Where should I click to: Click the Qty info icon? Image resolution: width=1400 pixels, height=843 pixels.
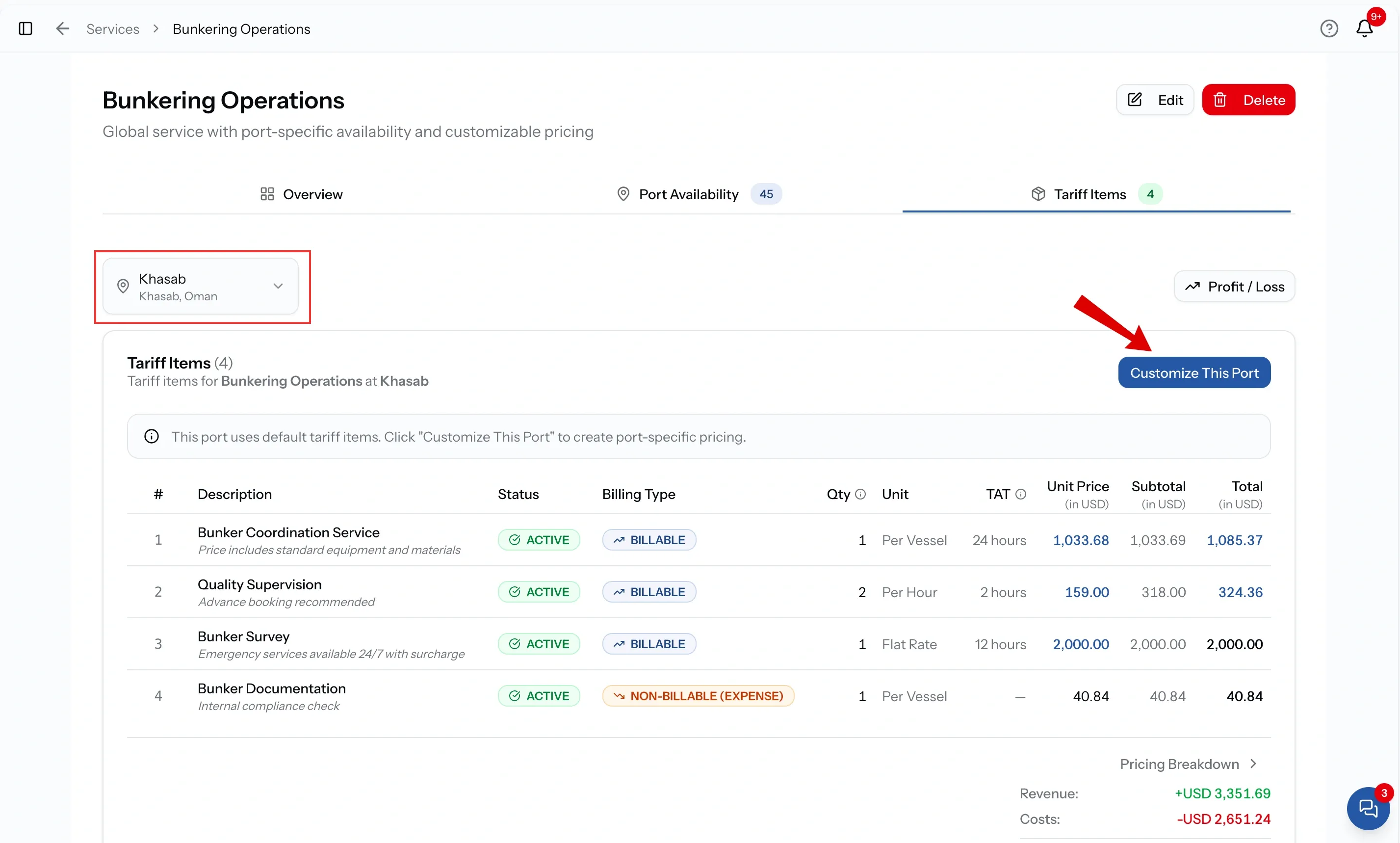click(x=860, y=494)
